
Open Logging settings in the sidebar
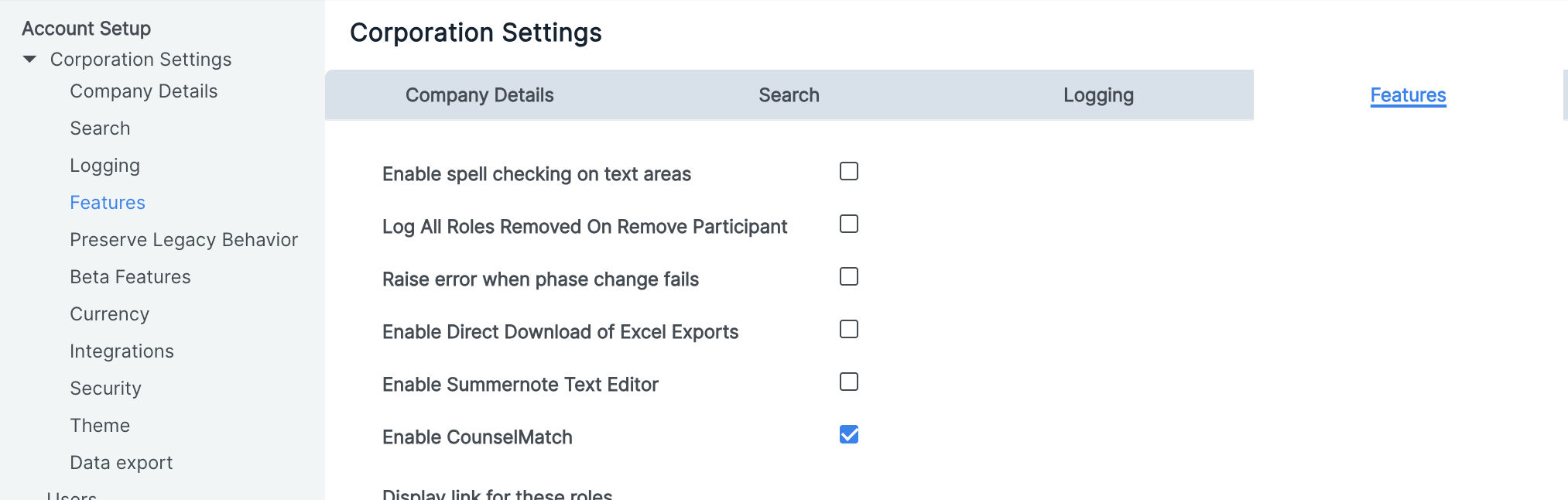pyautogui.click(x=104, y=166)
